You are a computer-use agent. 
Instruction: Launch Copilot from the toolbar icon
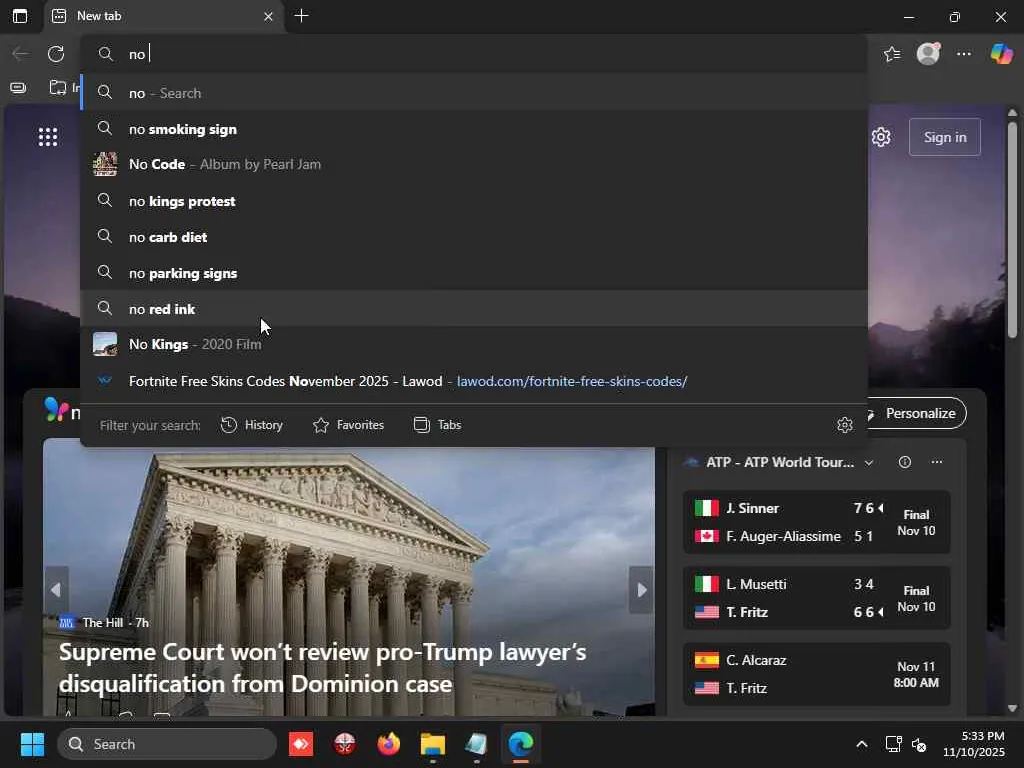(1001, 54)
